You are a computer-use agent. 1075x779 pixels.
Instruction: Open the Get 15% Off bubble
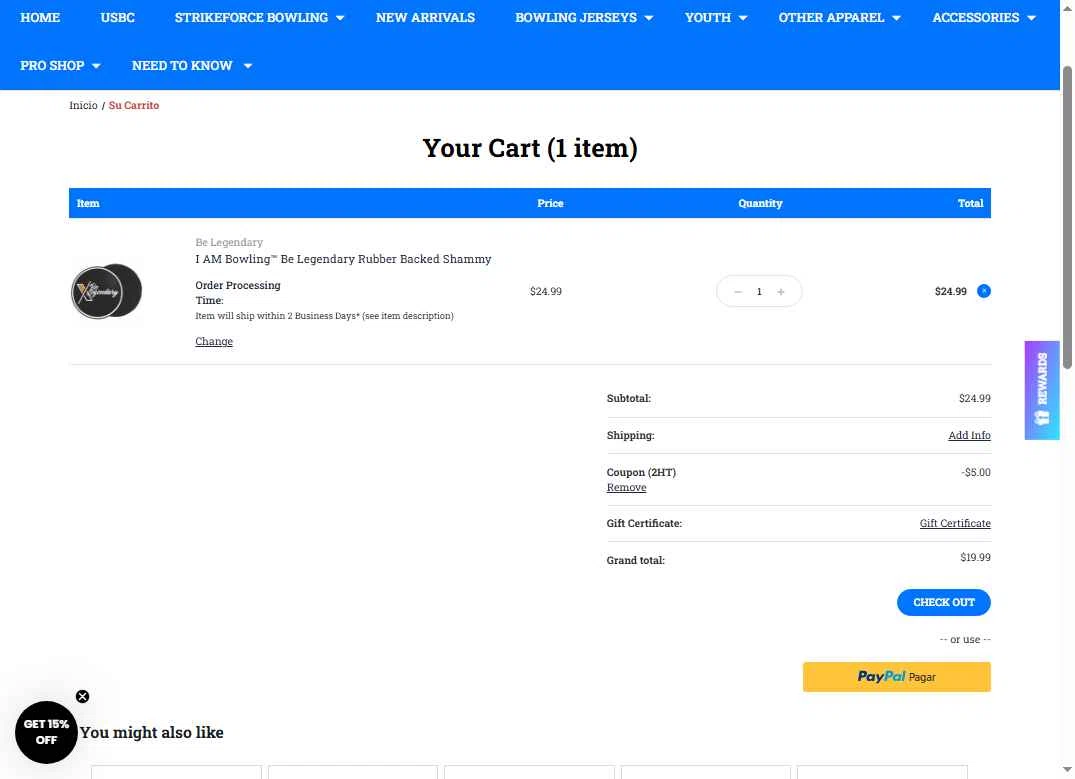point(46,732)
